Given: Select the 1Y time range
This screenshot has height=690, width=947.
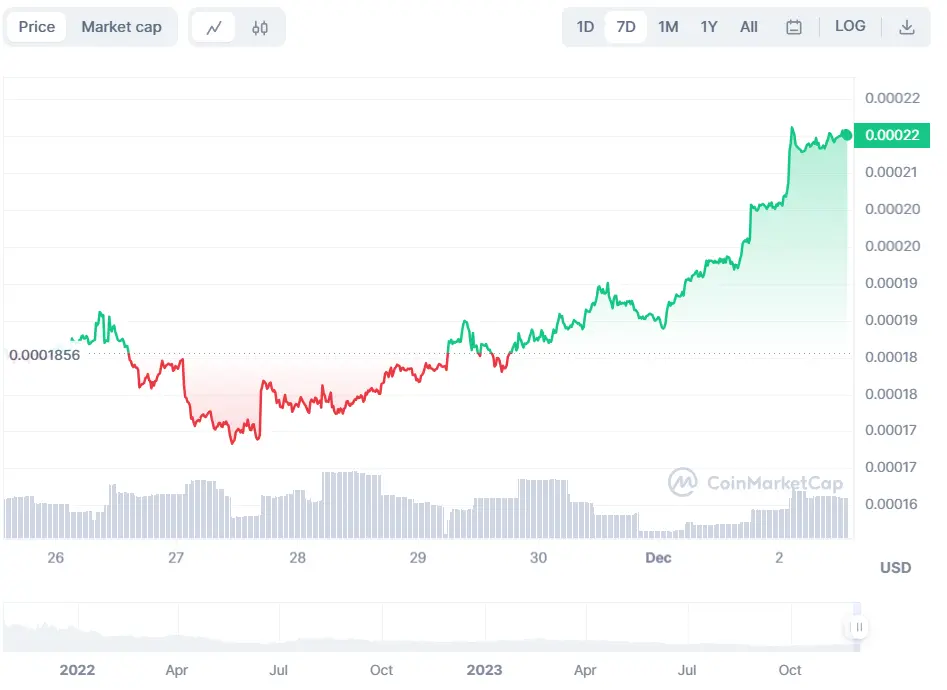Looking at the screenshot, I should coord(708,27).
